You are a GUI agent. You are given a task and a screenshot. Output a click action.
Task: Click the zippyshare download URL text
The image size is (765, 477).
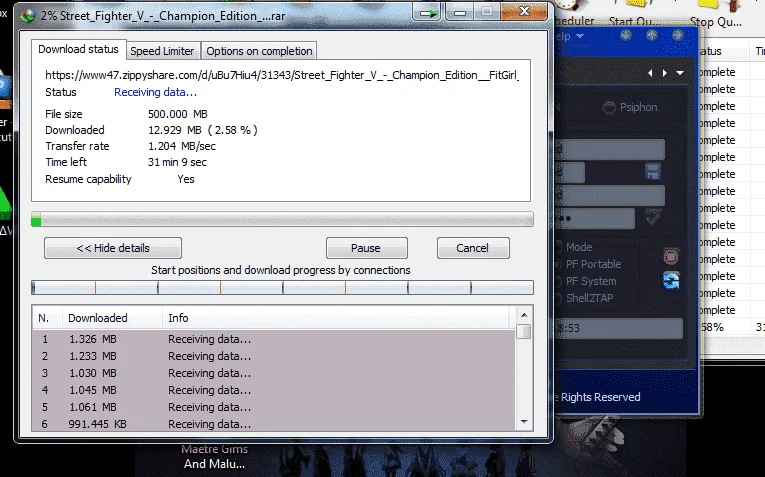tap(282, 75)
